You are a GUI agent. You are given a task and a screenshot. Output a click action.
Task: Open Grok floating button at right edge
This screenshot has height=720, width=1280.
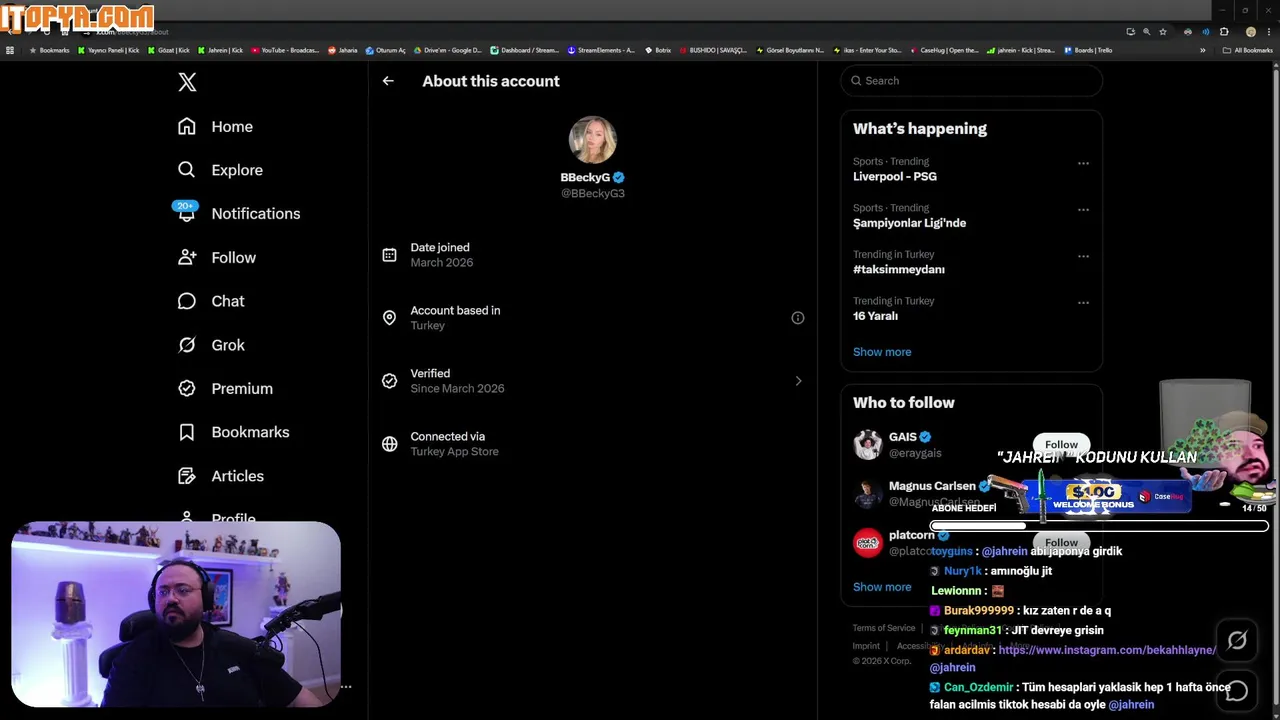coord(1237,641)
